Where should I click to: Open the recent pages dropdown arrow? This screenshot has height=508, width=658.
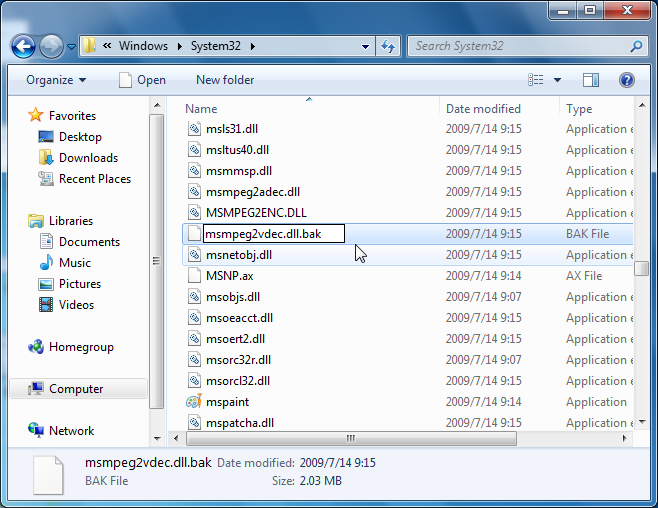point(72,47)
